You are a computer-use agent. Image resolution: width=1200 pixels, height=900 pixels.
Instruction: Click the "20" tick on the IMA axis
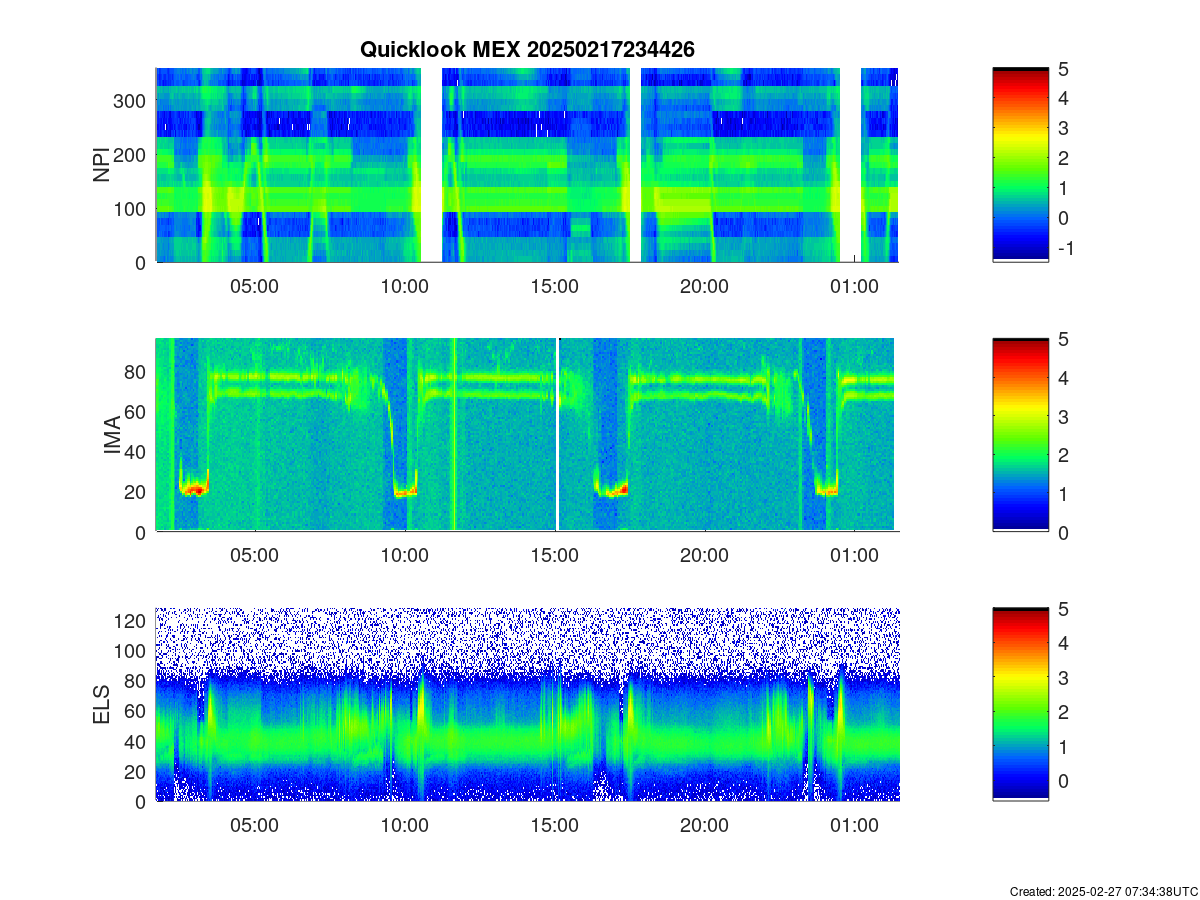coord(136,492)
